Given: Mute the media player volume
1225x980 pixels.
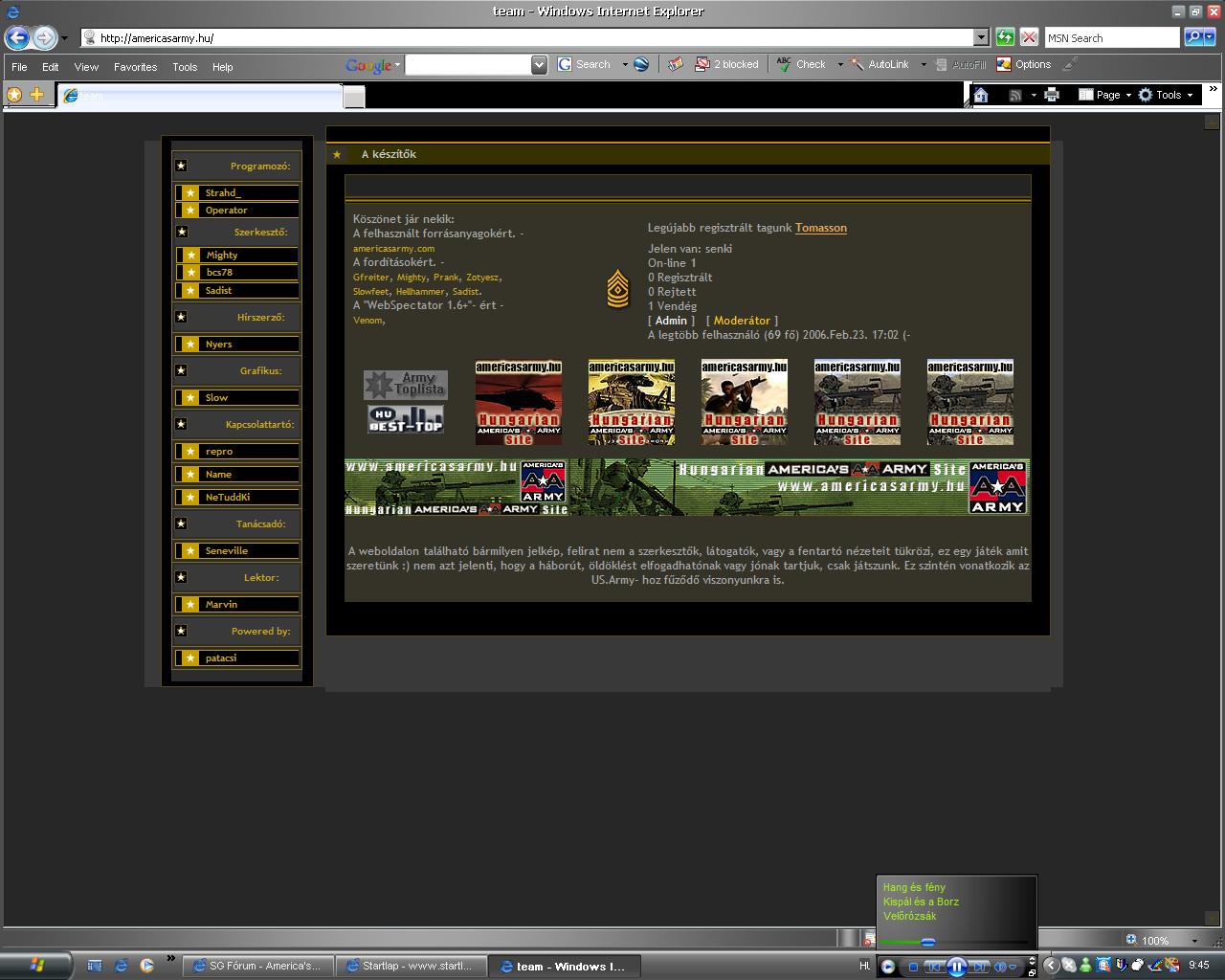Looking at the screenshot, I should (x=1000, y=968).
